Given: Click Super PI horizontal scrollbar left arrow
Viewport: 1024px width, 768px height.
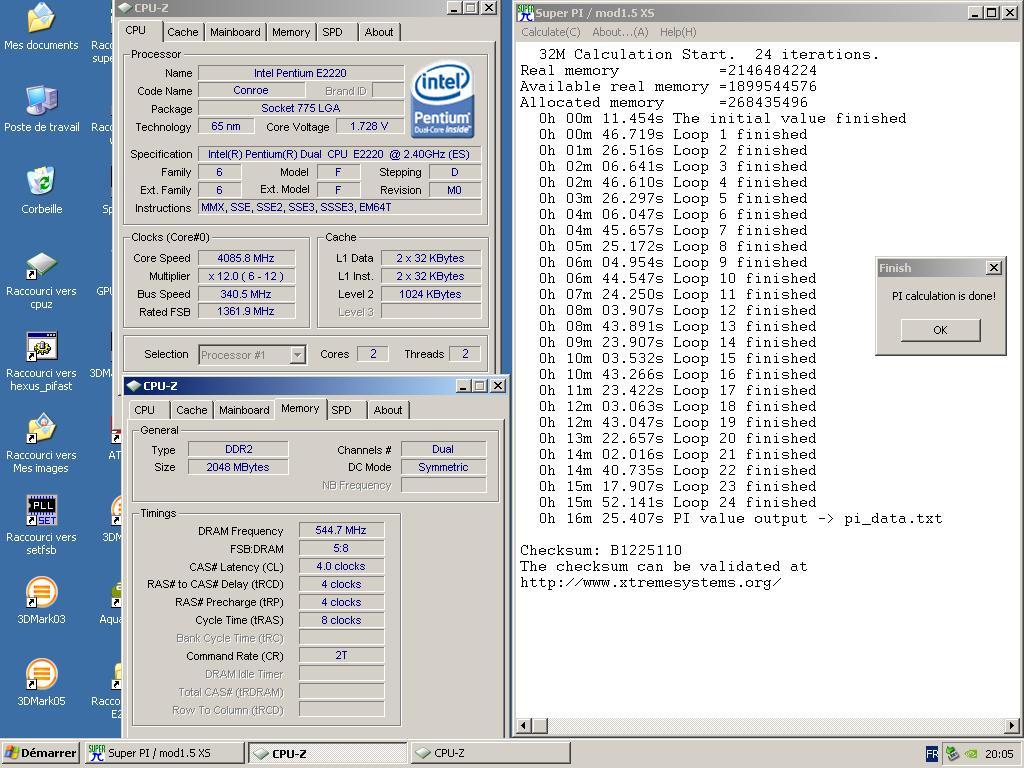Looking at the screenshot, I should pos(524,726).
